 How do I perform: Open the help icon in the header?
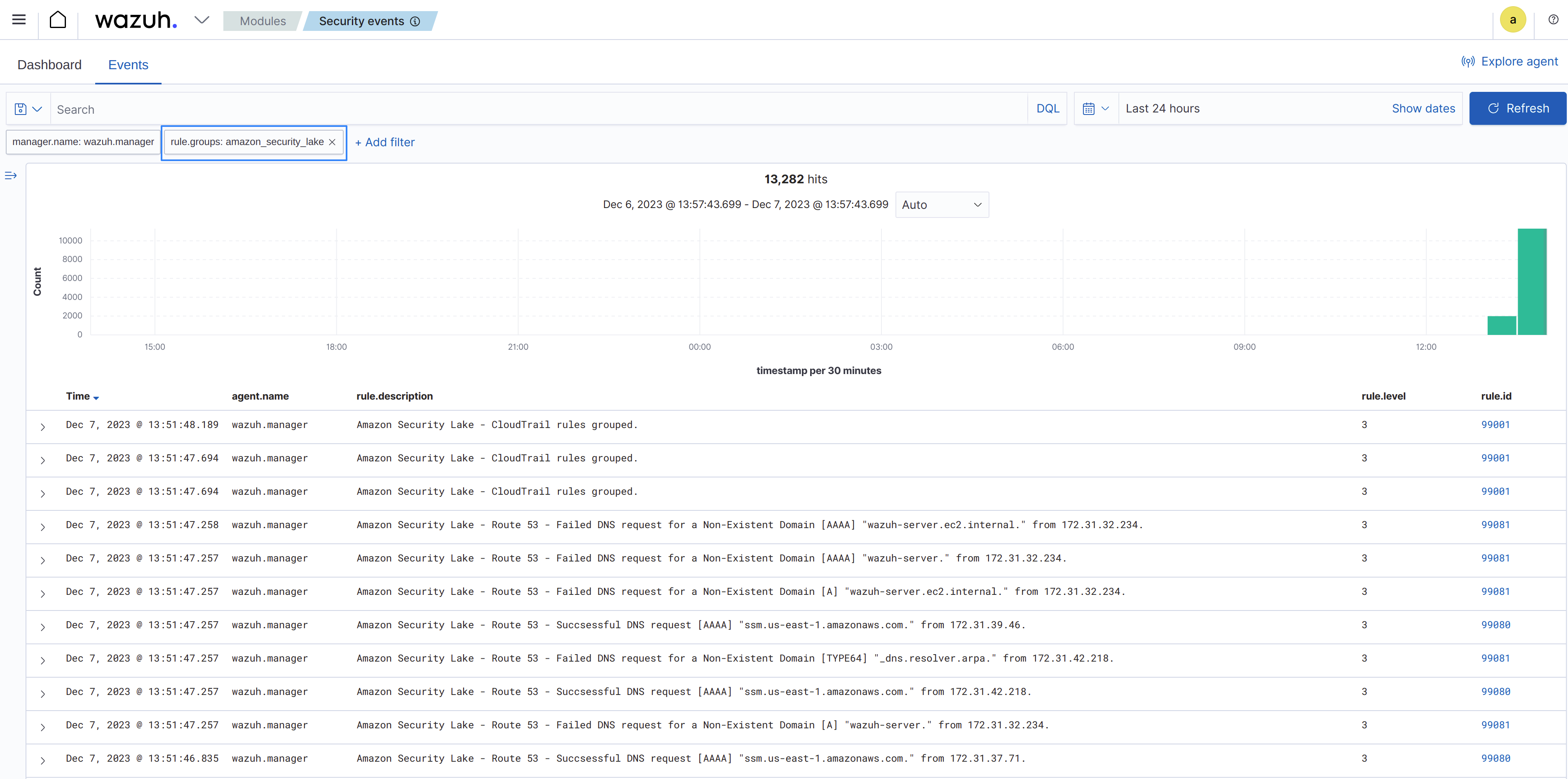point(1553,19)
